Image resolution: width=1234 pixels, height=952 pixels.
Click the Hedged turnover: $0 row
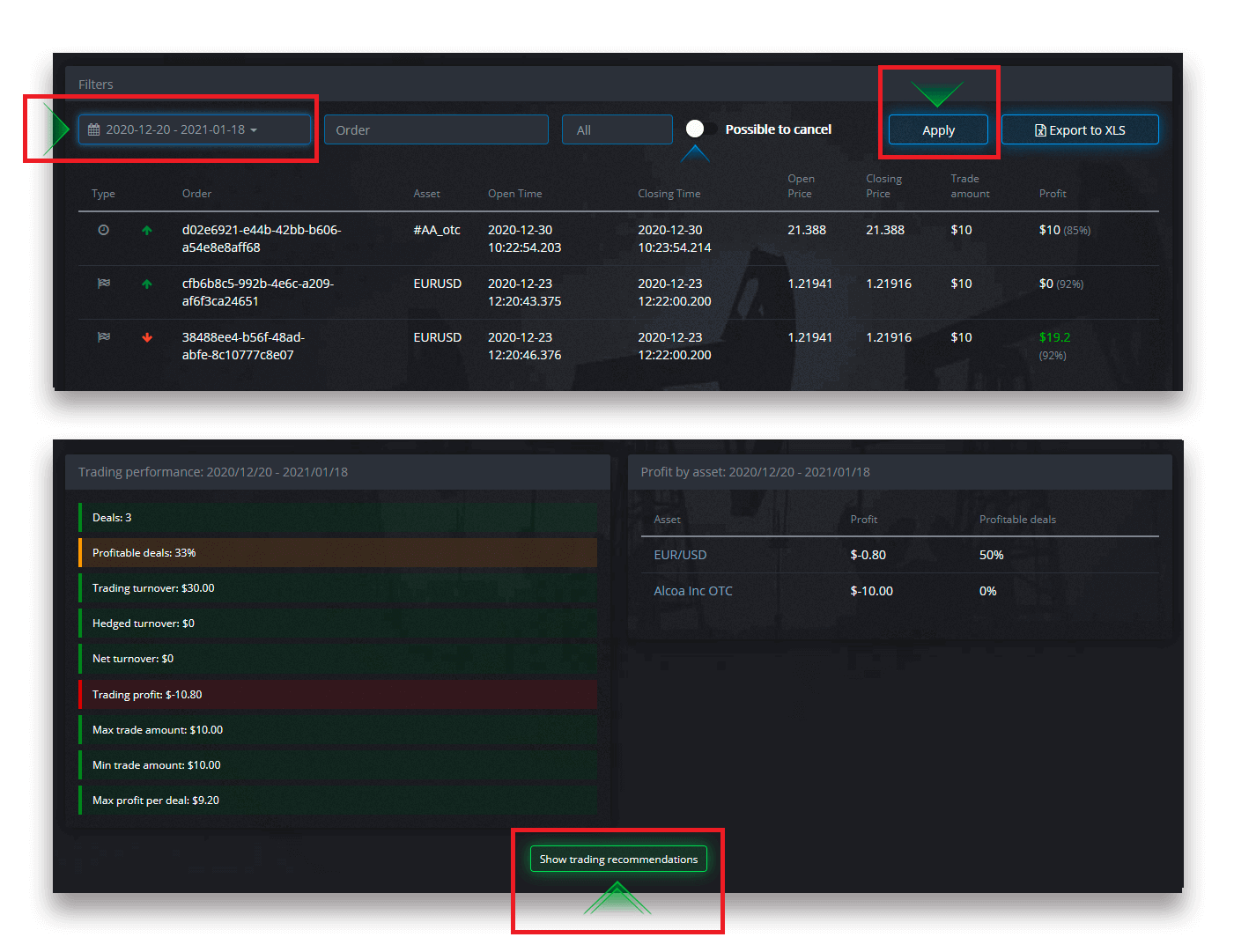tap(338, 624)
